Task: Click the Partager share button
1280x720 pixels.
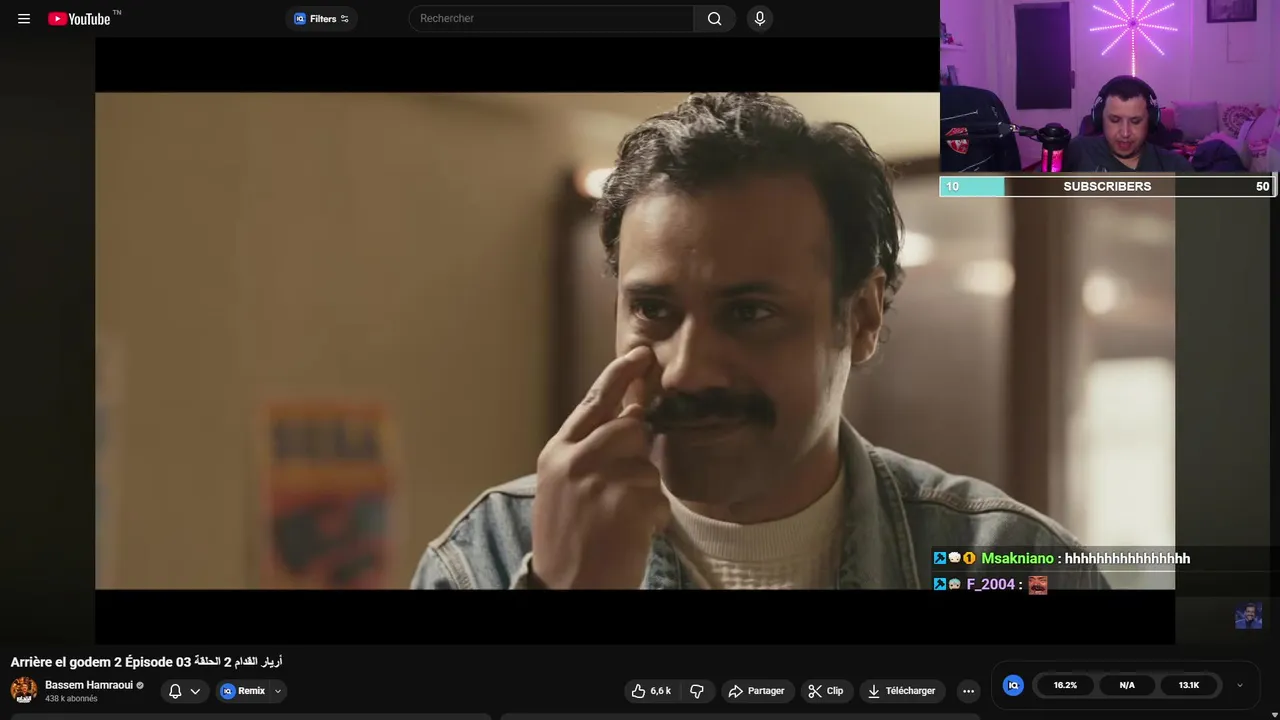Action: tap(756, 691)
